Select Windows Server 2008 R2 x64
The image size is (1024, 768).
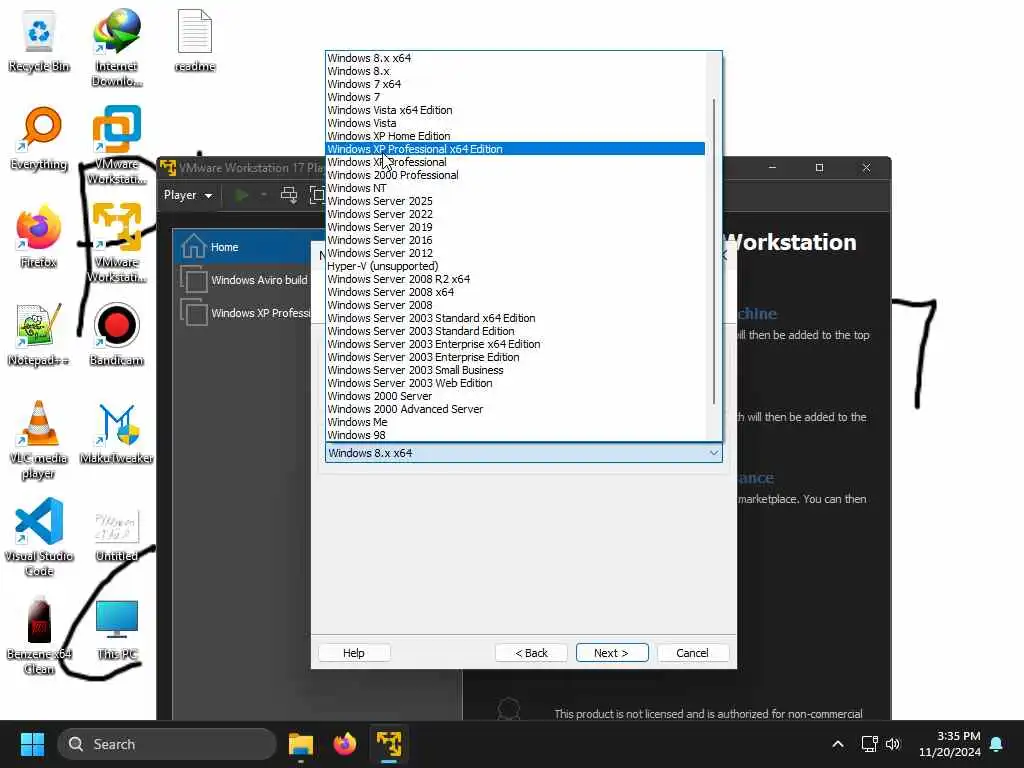click(x=515, y=279)
